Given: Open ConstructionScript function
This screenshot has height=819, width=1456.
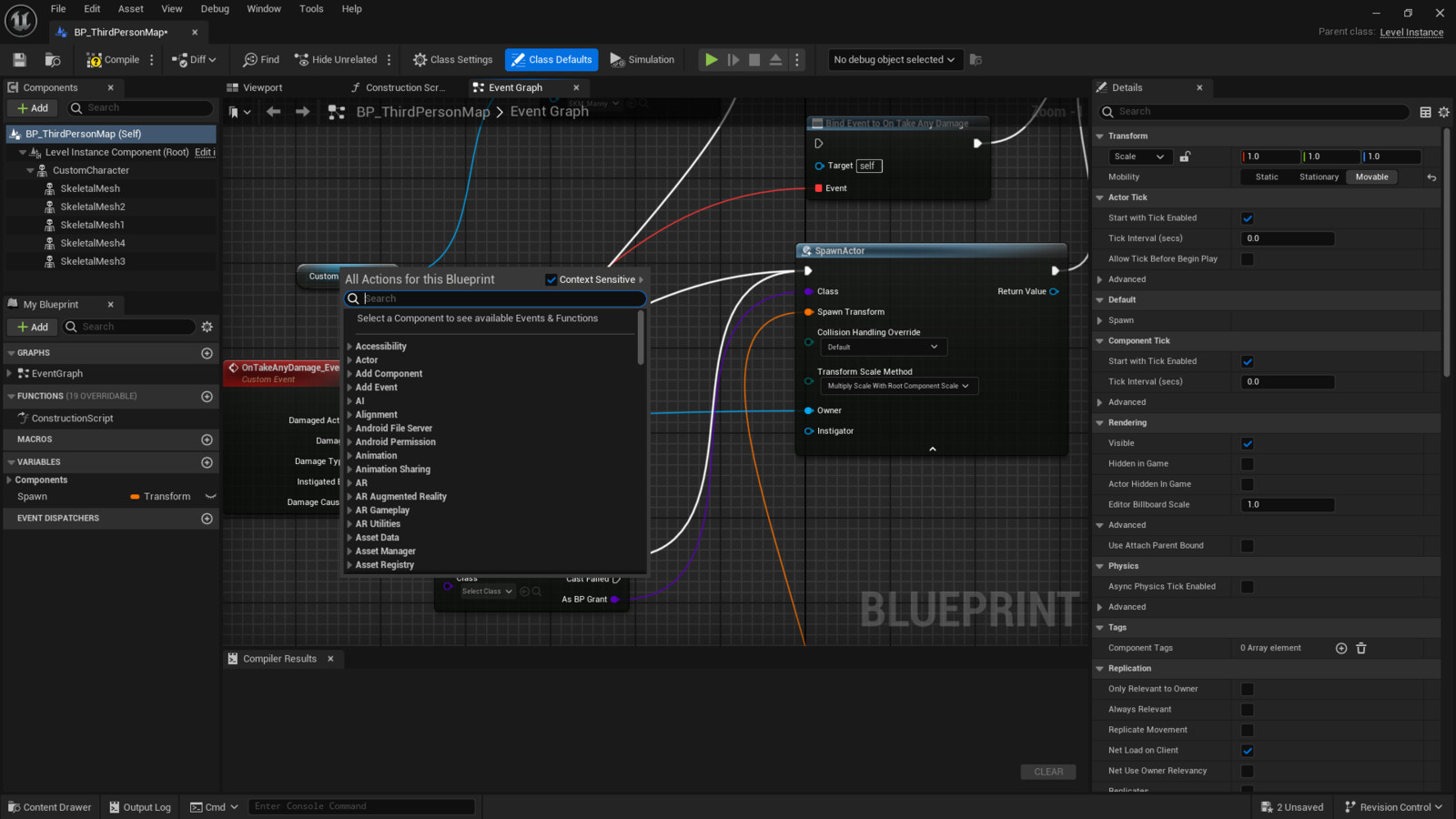Looking at the screenshot, I should coord(72,419).
